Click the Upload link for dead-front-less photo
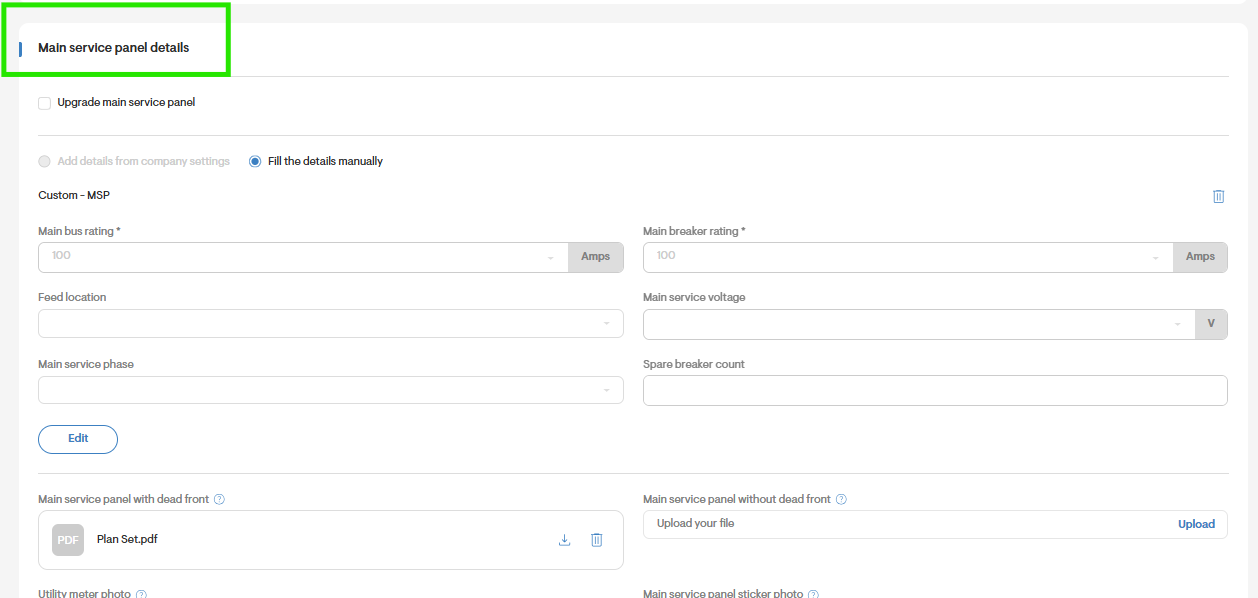The width and height of the screenshot is (1258, 598). point(1196,524)
